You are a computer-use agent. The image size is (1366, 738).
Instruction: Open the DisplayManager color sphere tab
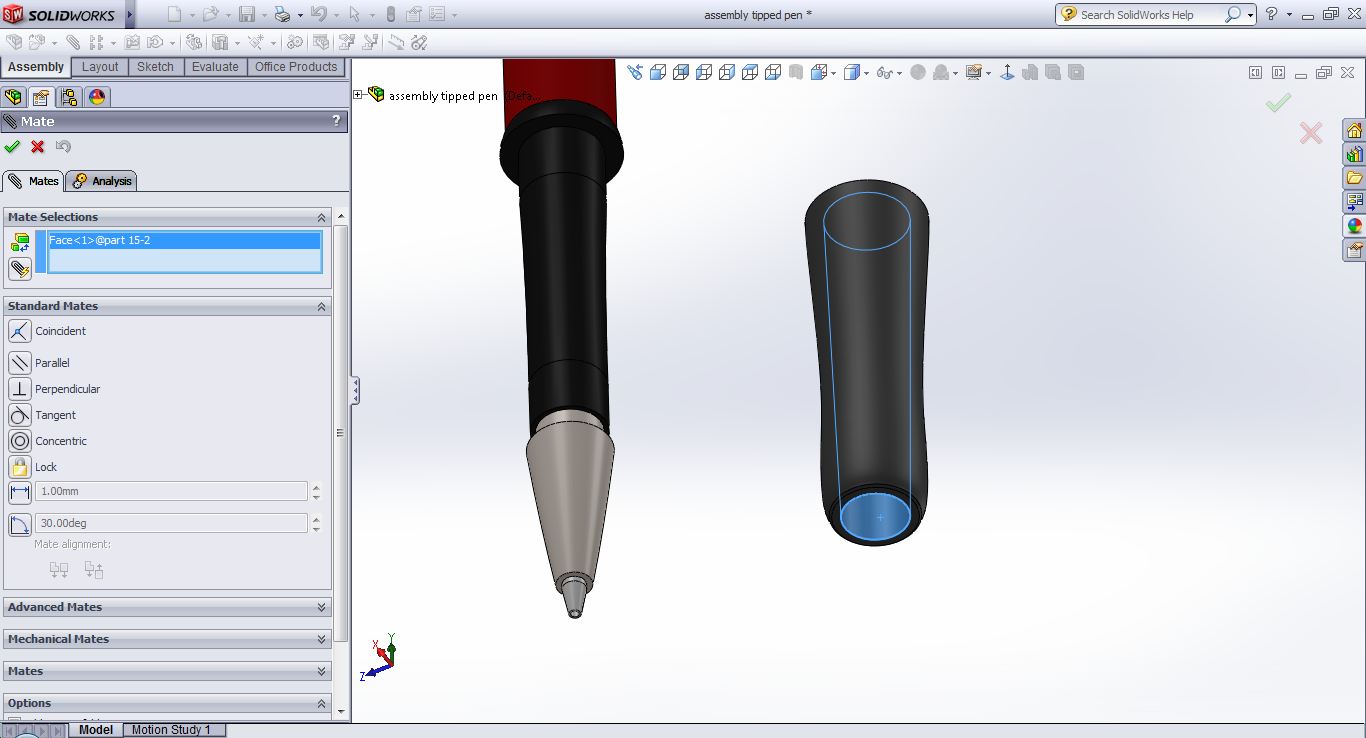pos(97,97)
